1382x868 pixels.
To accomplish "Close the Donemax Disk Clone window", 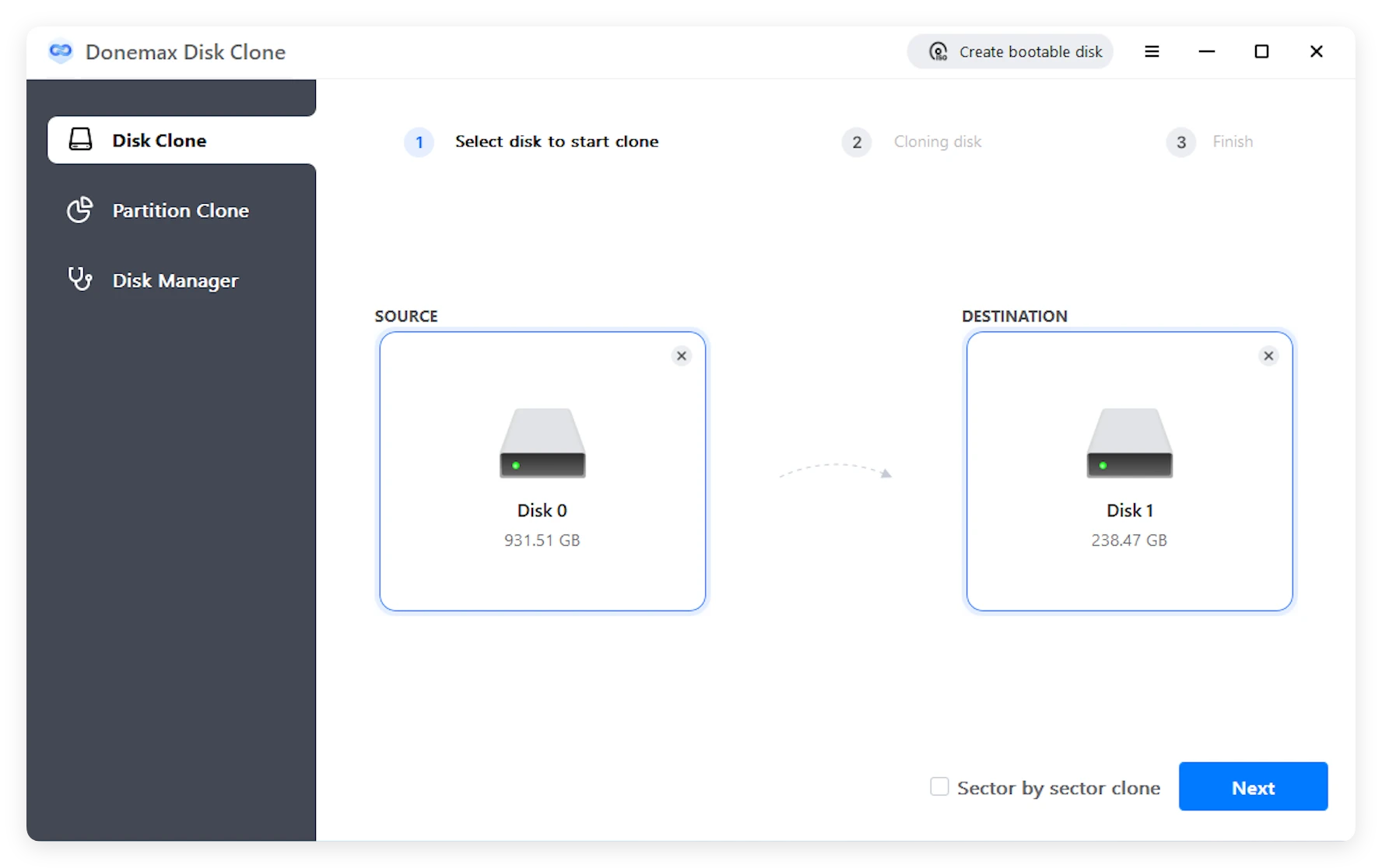I will (1317, 51).
